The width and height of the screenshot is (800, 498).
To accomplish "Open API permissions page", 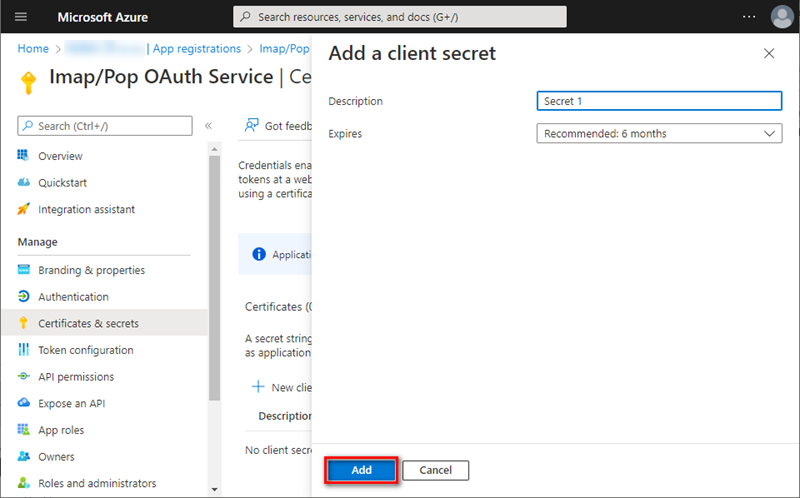I will [75, 377].
